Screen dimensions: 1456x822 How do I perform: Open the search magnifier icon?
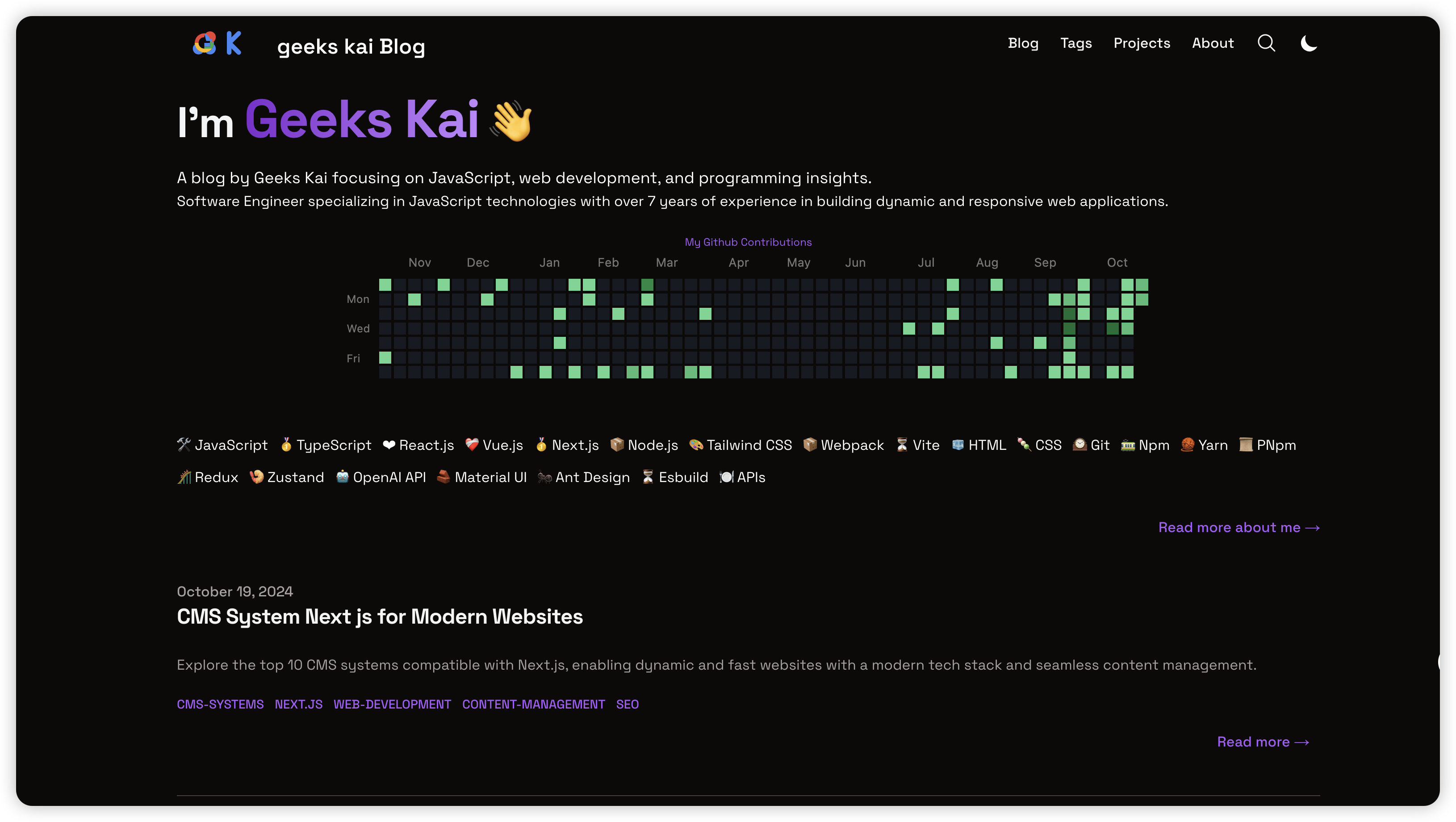1266,43
